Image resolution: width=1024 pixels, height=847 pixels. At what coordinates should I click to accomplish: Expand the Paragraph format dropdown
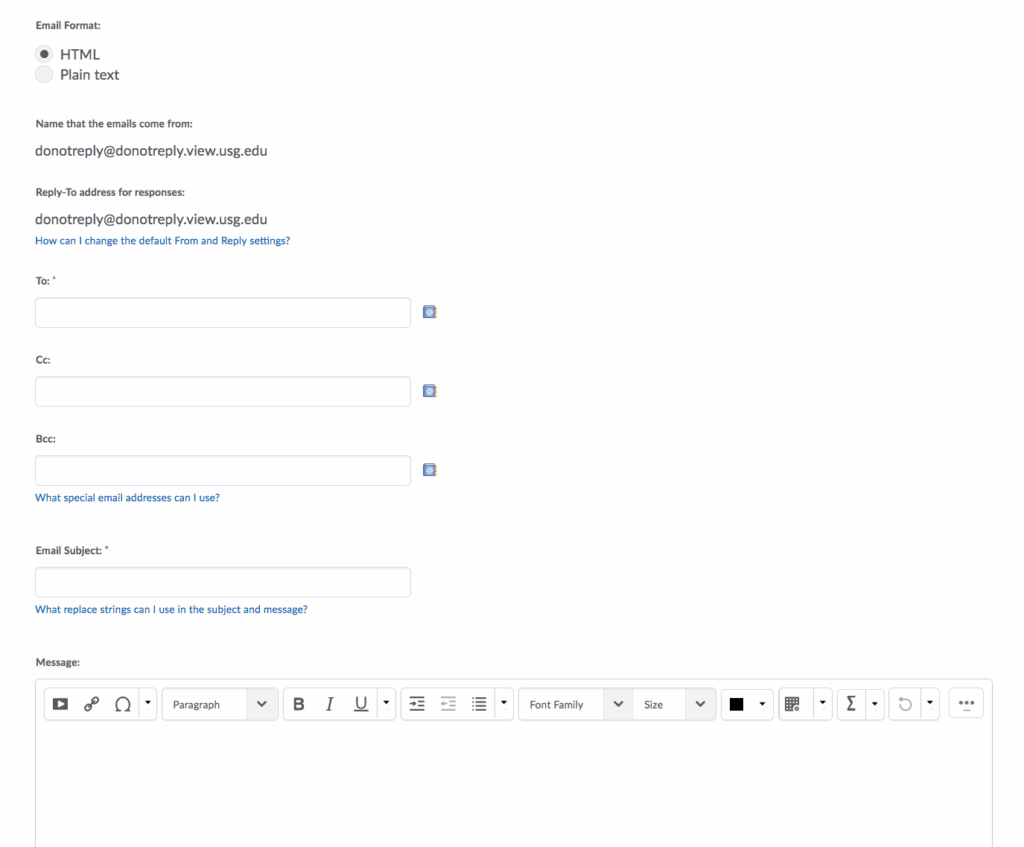220,704
